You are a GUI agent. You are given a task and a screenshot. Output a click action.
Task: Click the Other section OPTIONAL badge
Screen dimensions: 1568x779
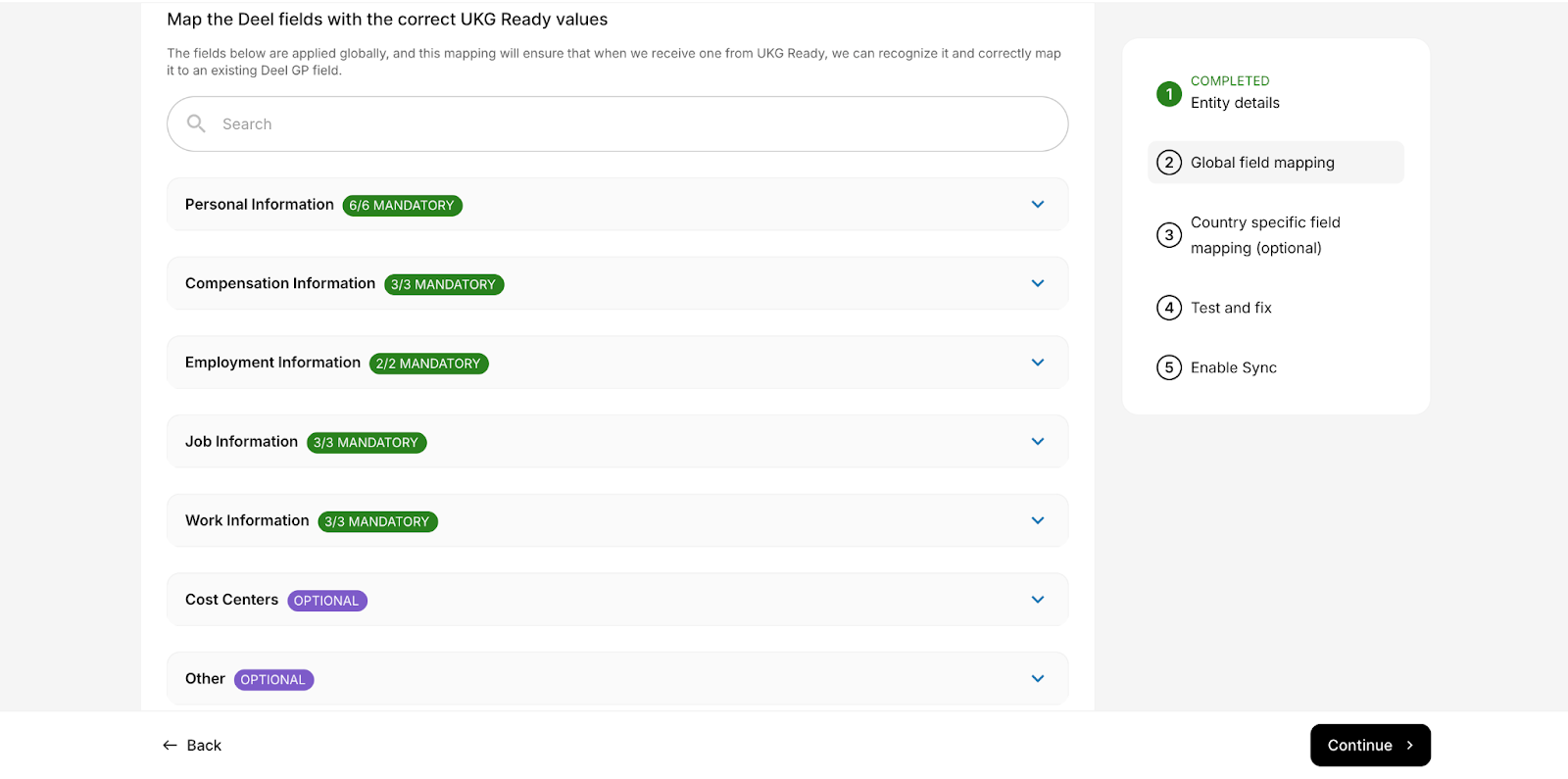point(273,680)
